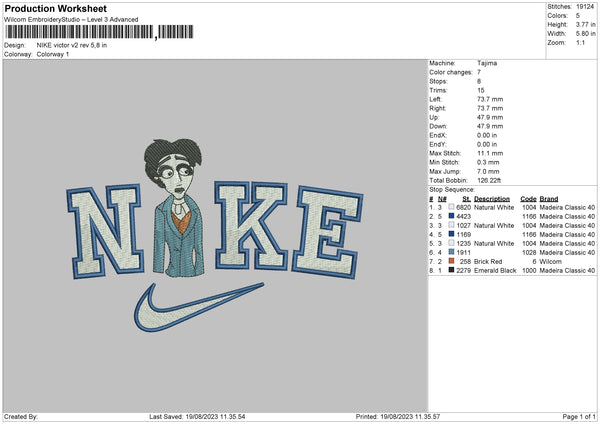Click the Emerald Black color swatch
Viewport: 600px width, 424px height.
451,270
